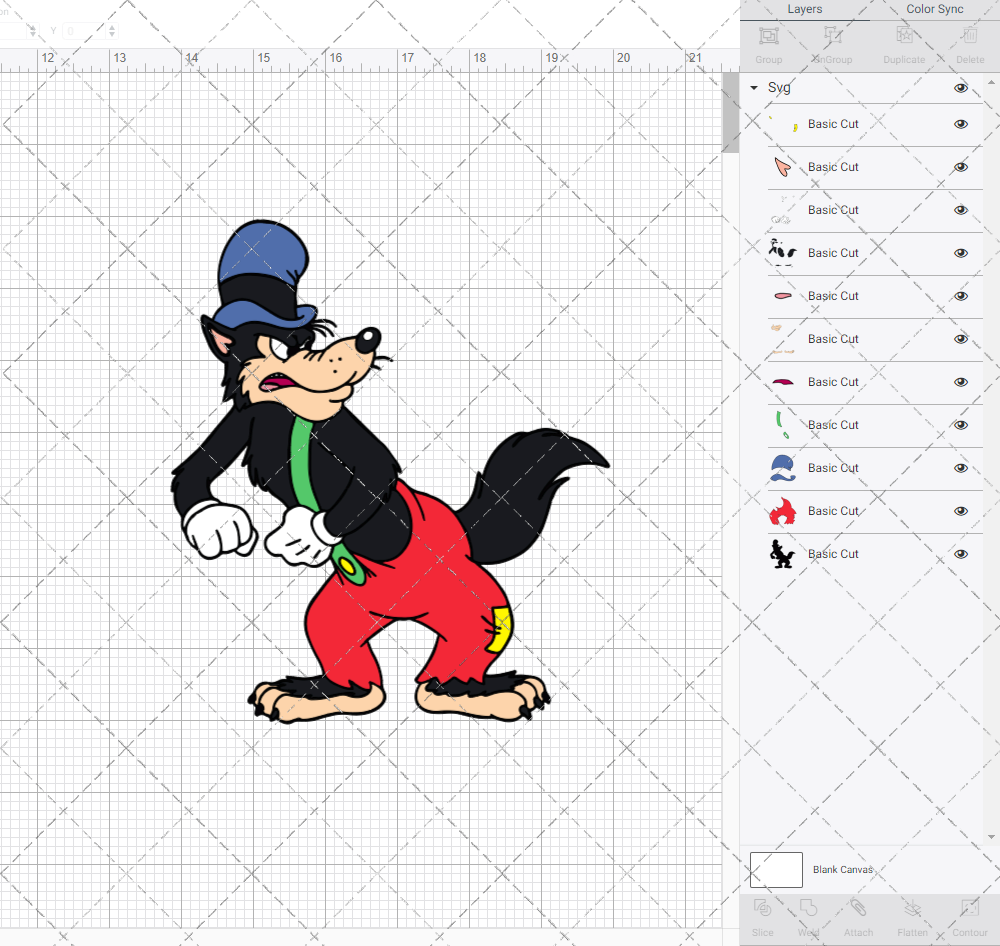Screen dimensions: 1000x946
Task: Switch to the Layers tab
Action: (804, 9)
